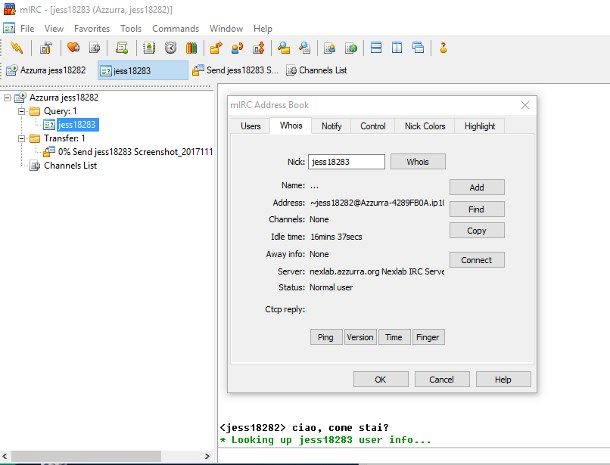Open the Colors toolbar icon

[x=191, y=48]
